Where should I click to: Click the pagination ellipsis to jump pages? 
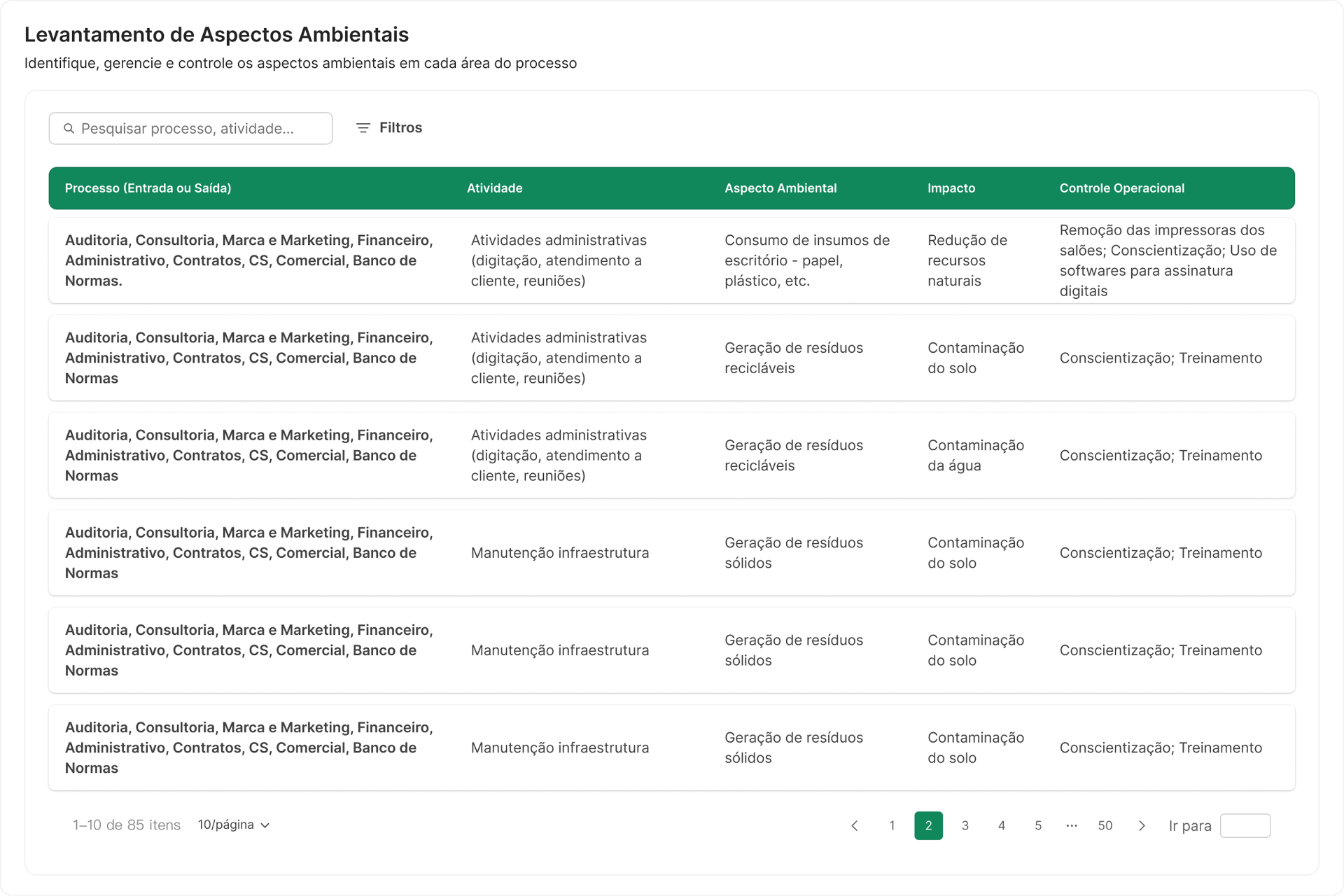(1071, 826)
